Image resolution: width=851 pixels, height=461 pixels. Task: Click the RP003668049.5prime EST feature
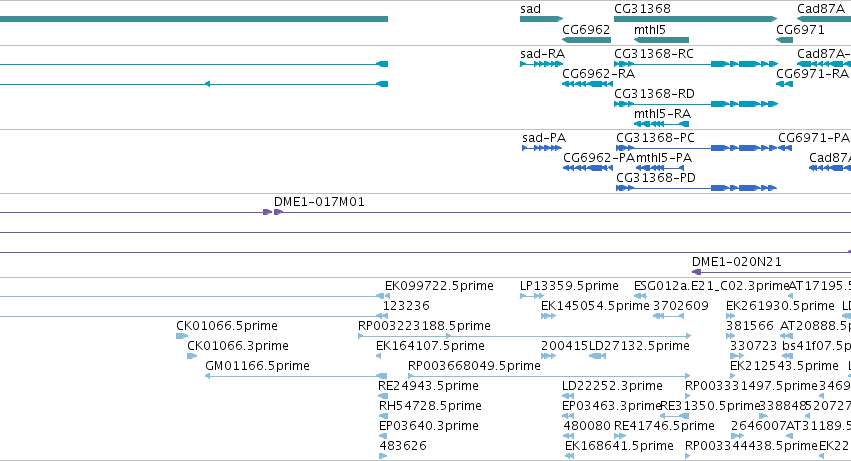[549, 376]
